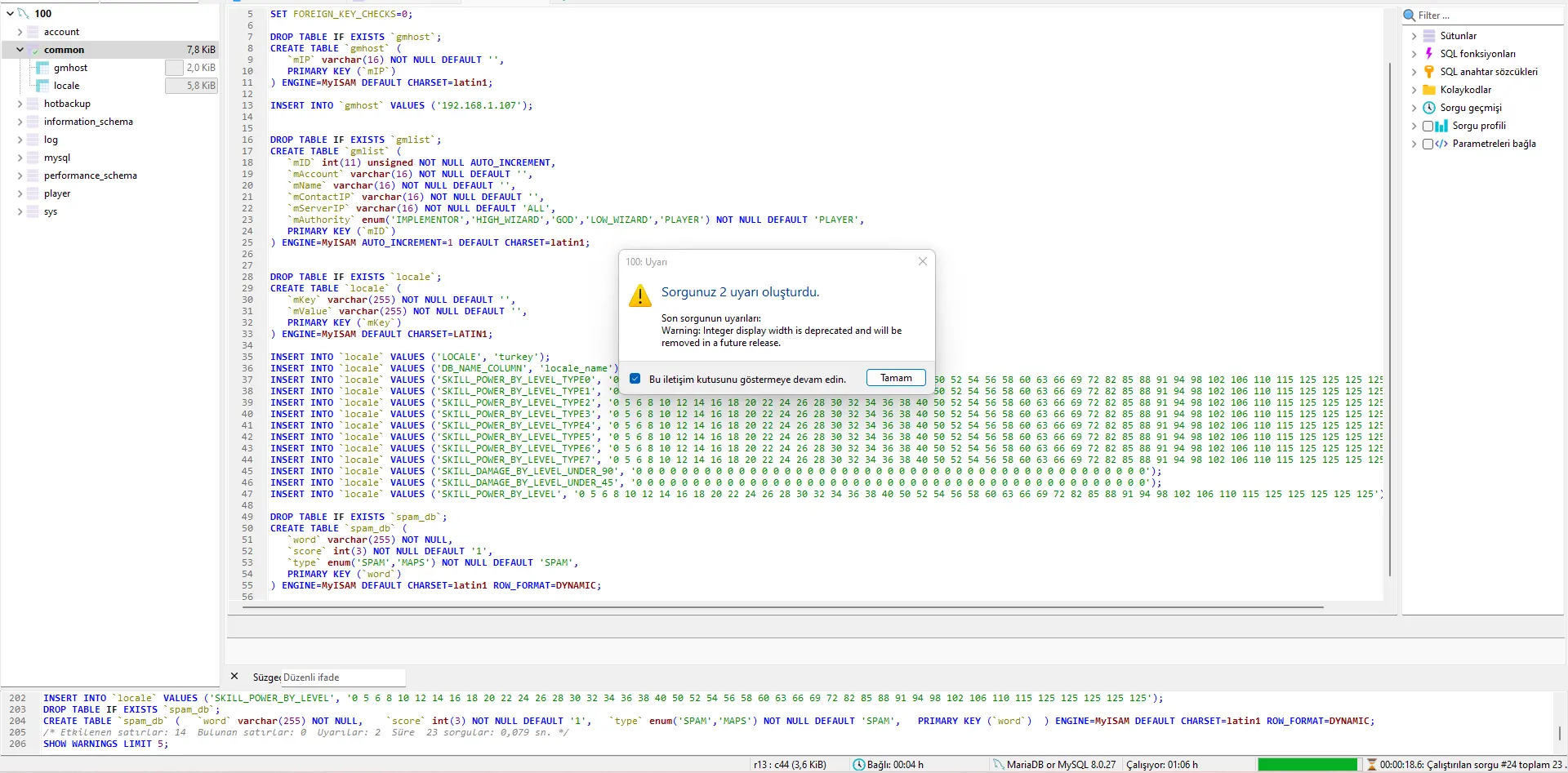Click the player database icon
Image resolution: width=1568 pixels, height=773 pixels.
click(x=33, y=193)
